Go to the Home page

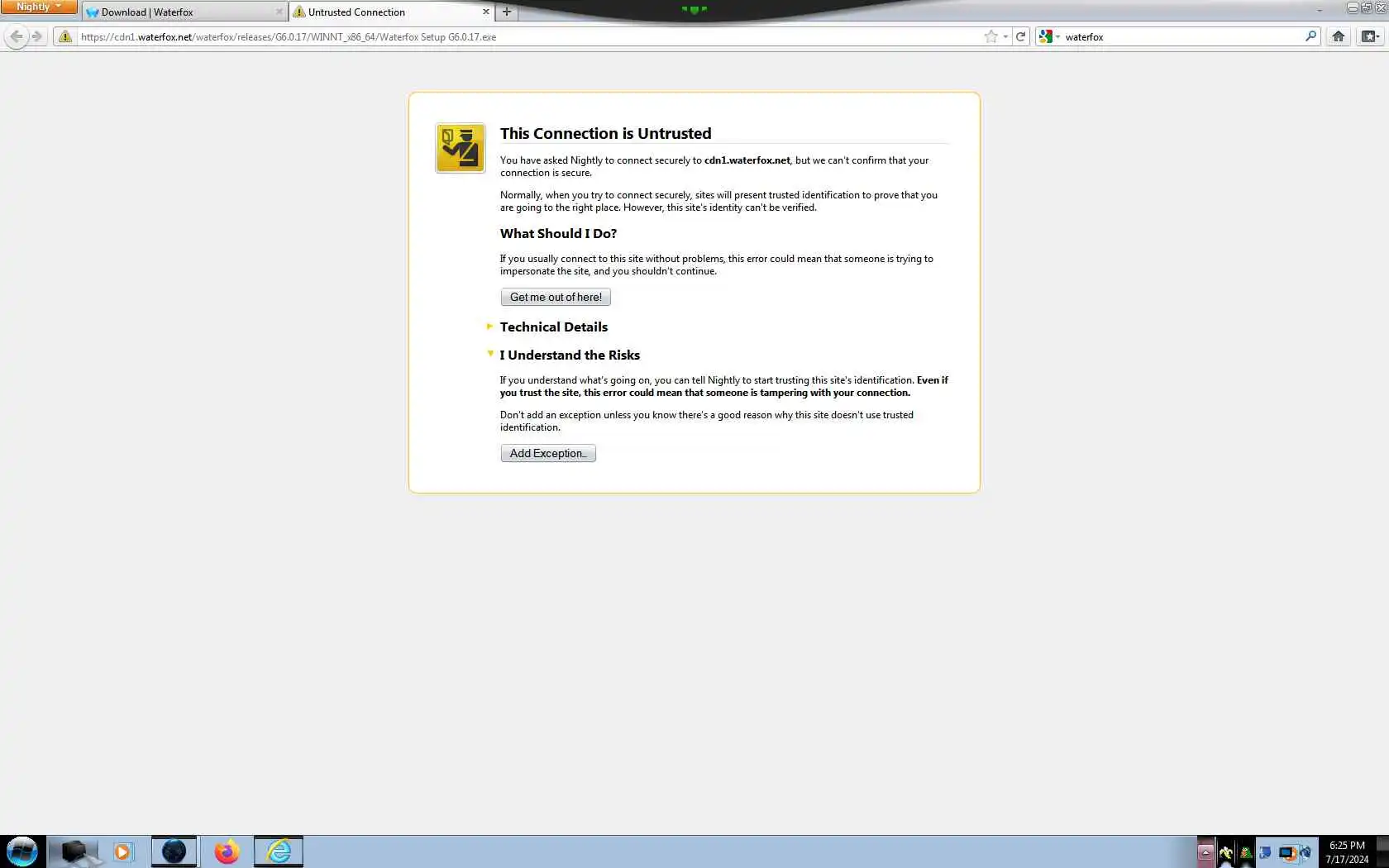click(1338, 36)
